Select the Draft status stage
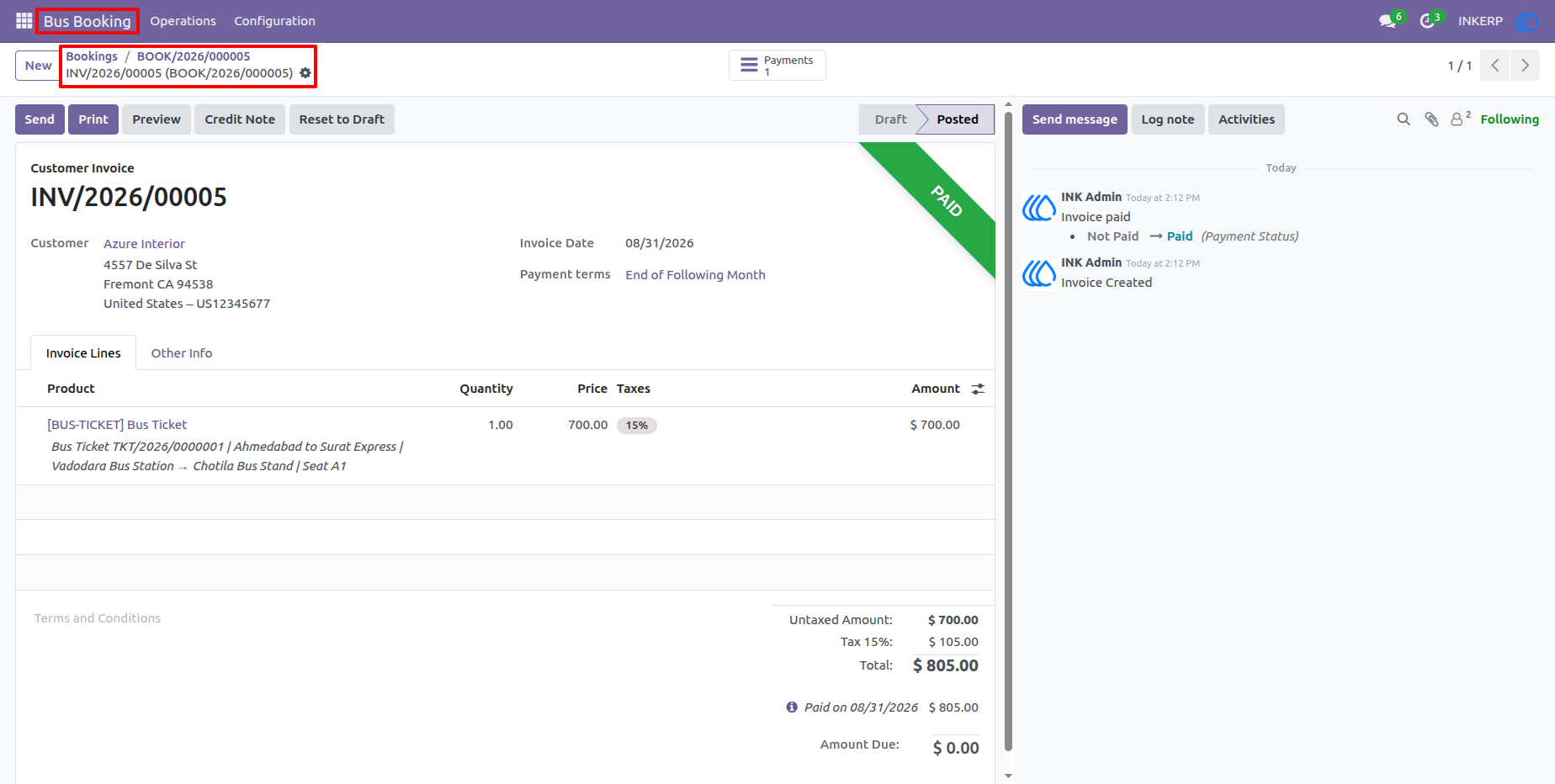The height and width of the screenshot is (784, 1555). click(890, 119)
